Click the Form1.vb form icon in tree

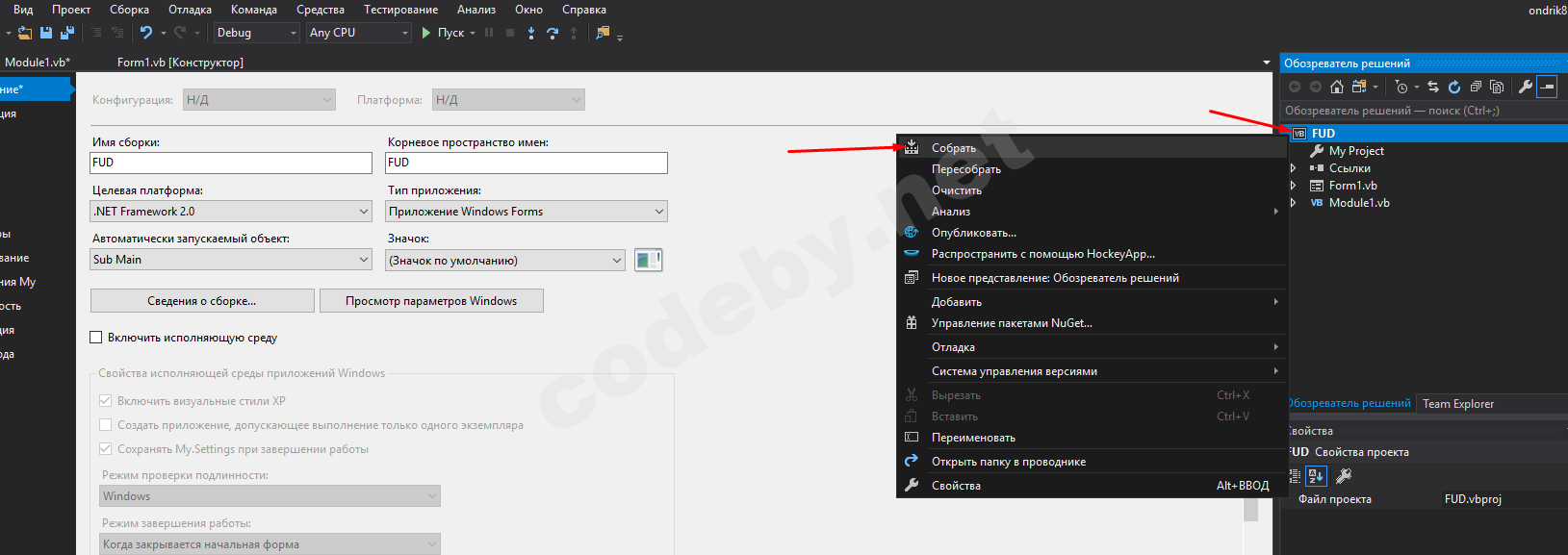[x=1317, y=186]
